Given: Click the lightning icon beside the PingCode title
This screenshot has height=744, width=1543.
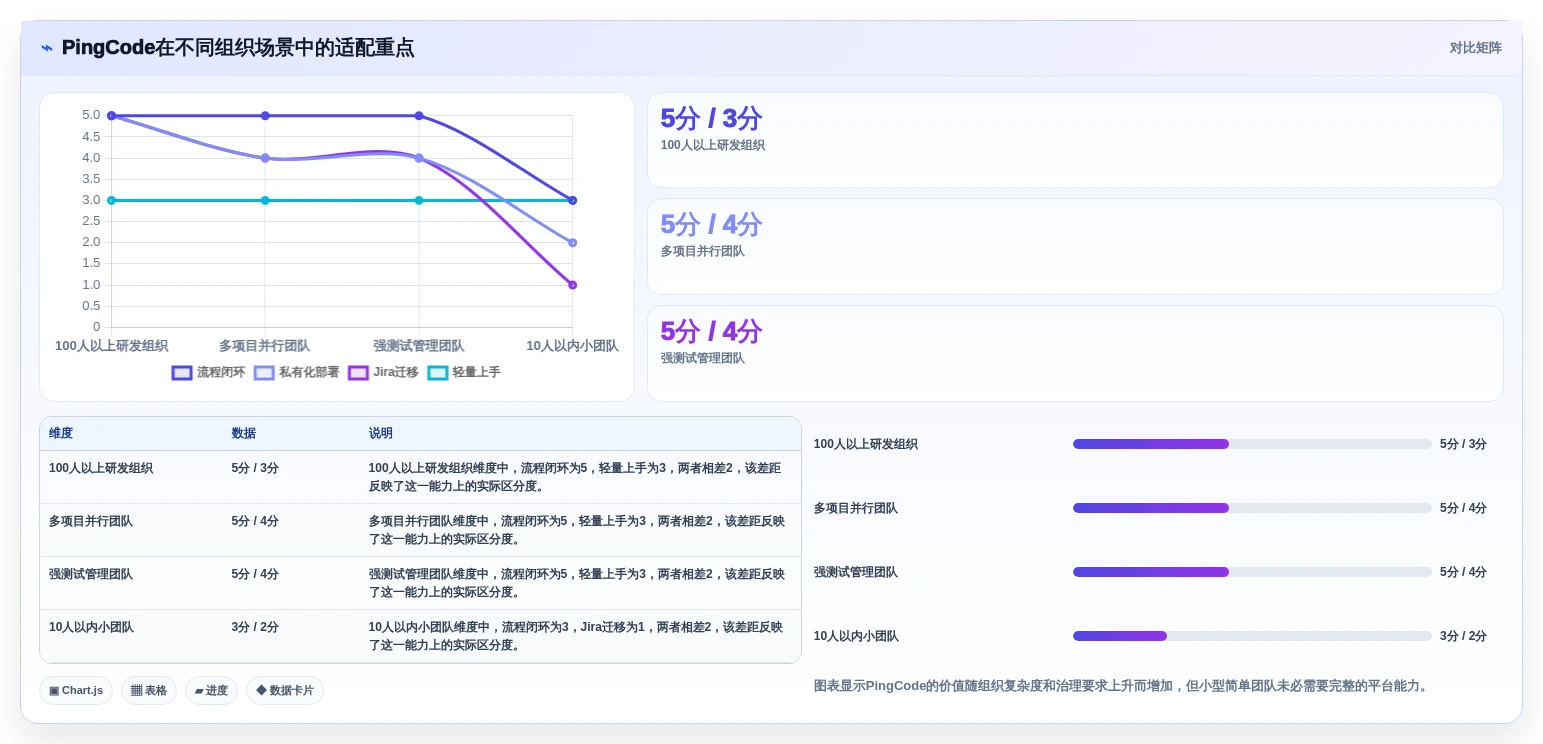Looking at the screenshot, I should [47, 48].
